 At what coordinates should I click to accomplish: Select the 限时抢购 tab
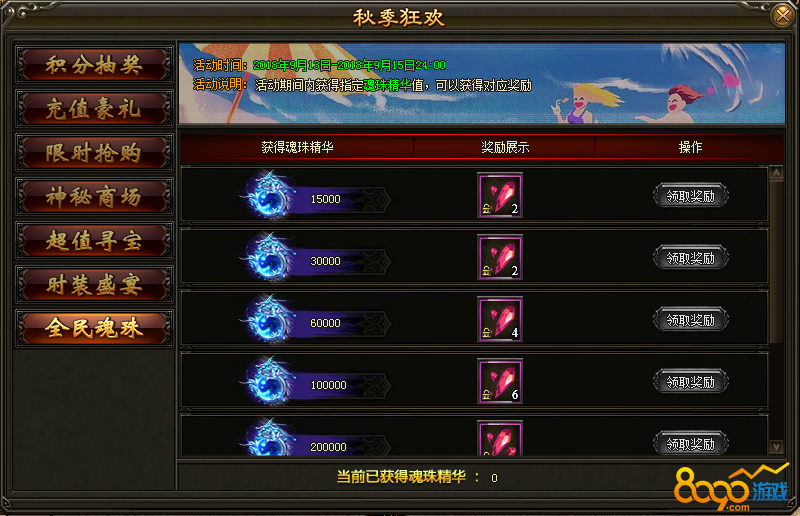94,153
